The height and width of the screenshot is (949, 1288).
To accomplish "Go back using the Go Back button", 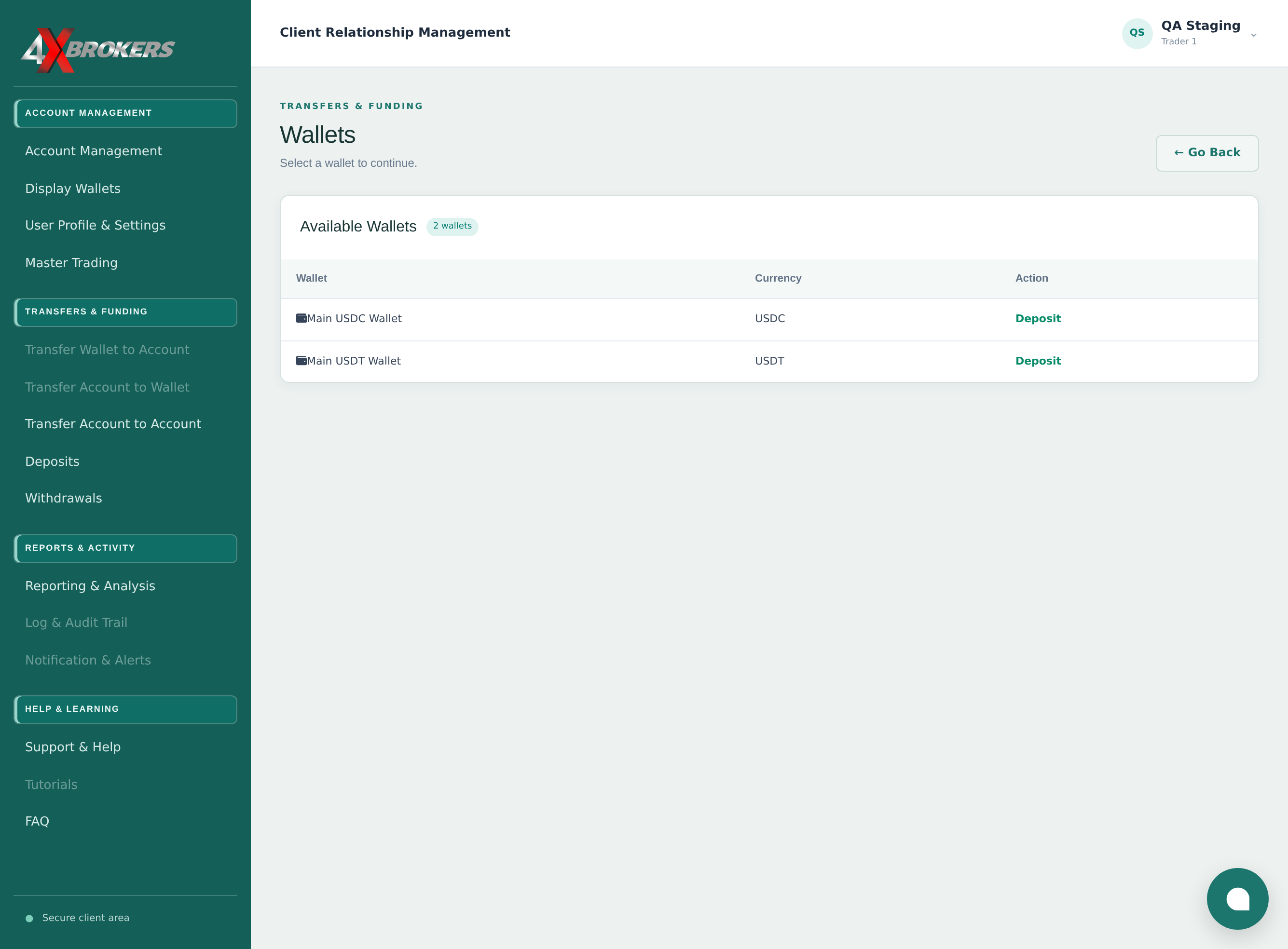I will [x=1207, y=153].
